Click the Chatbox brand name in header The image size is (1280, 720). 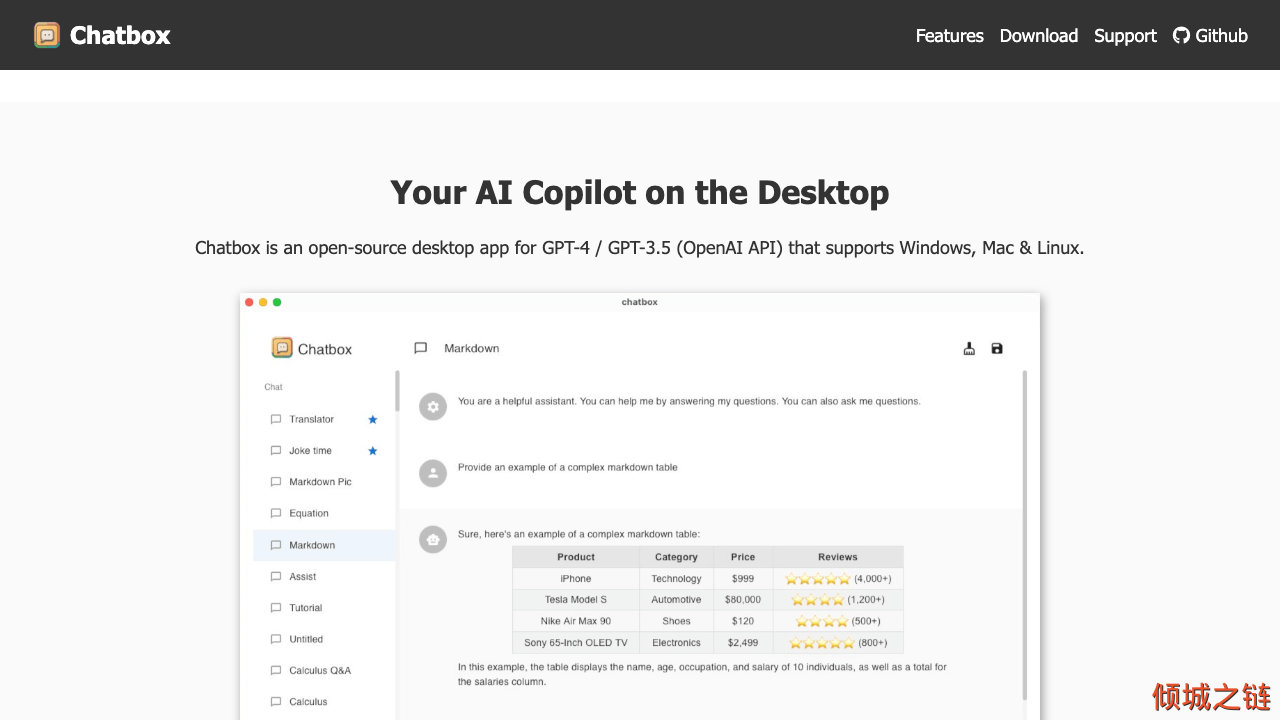click(120, 35)
